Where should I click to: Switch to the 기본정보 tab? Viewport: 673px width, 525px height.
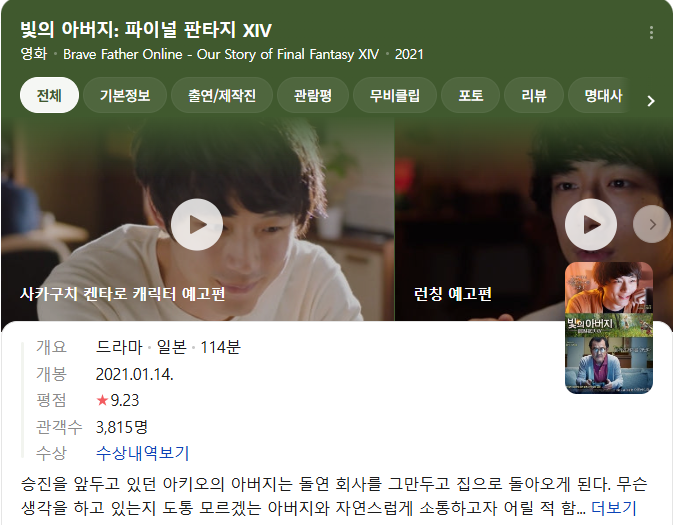tap(125, 95)
